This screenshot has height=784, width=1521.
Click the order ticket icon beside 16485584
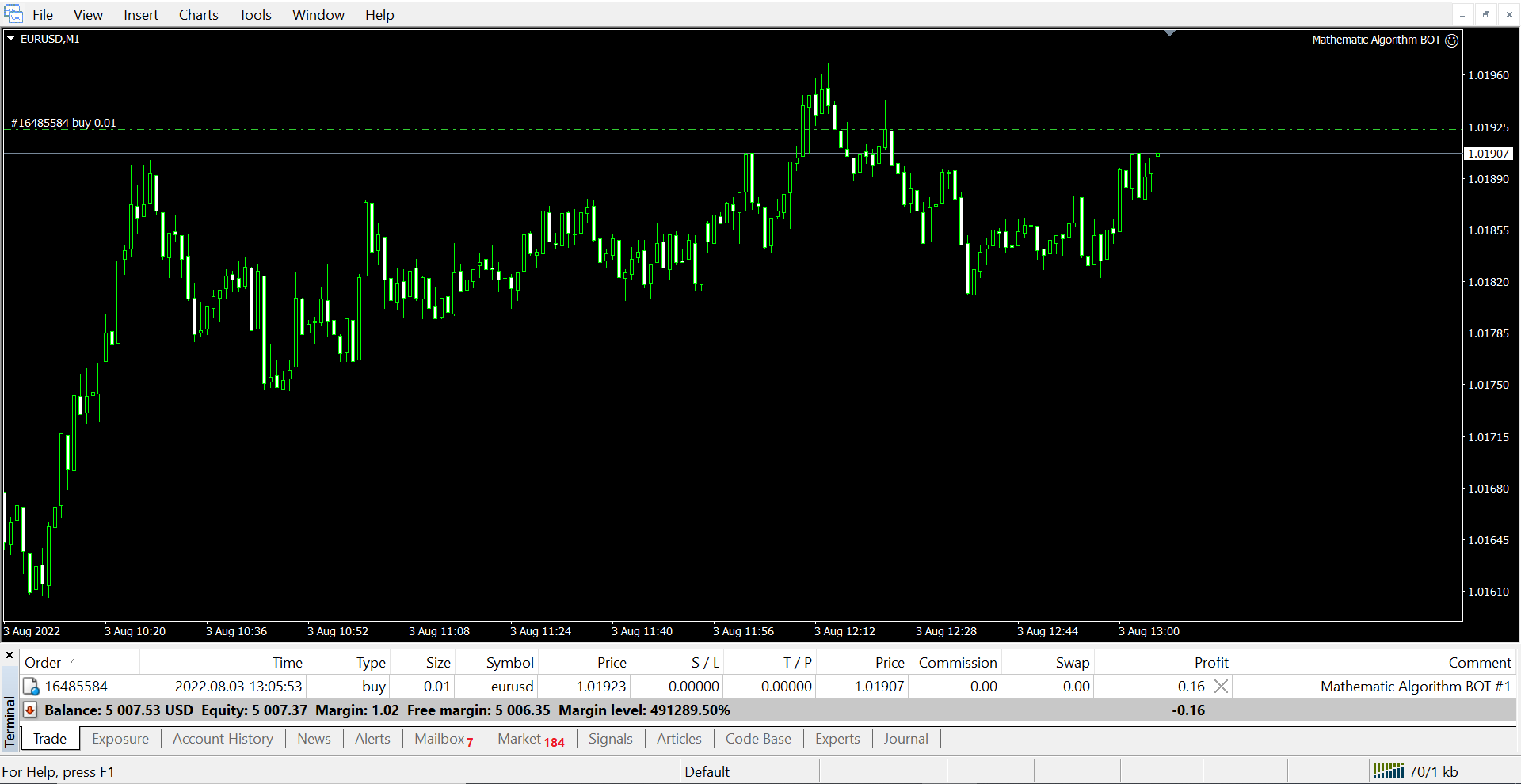[31, 687]
